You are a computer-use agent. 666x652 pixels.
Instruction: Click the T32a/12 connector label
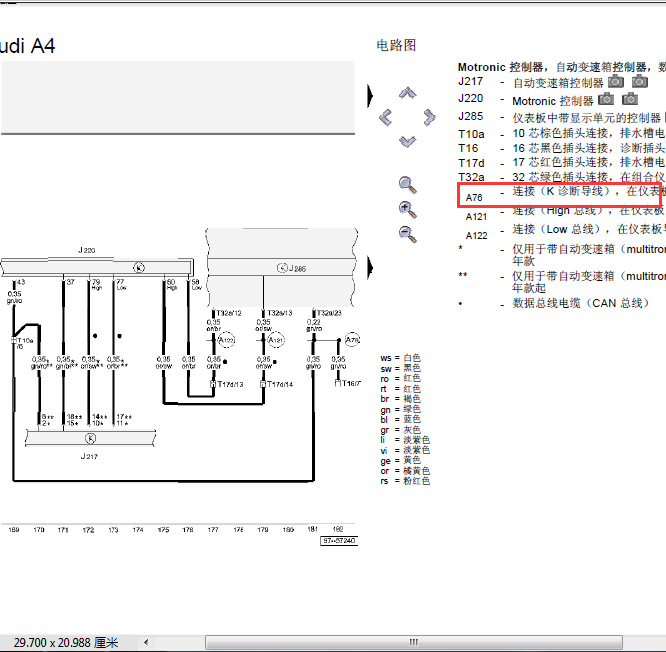coord(229,313)
